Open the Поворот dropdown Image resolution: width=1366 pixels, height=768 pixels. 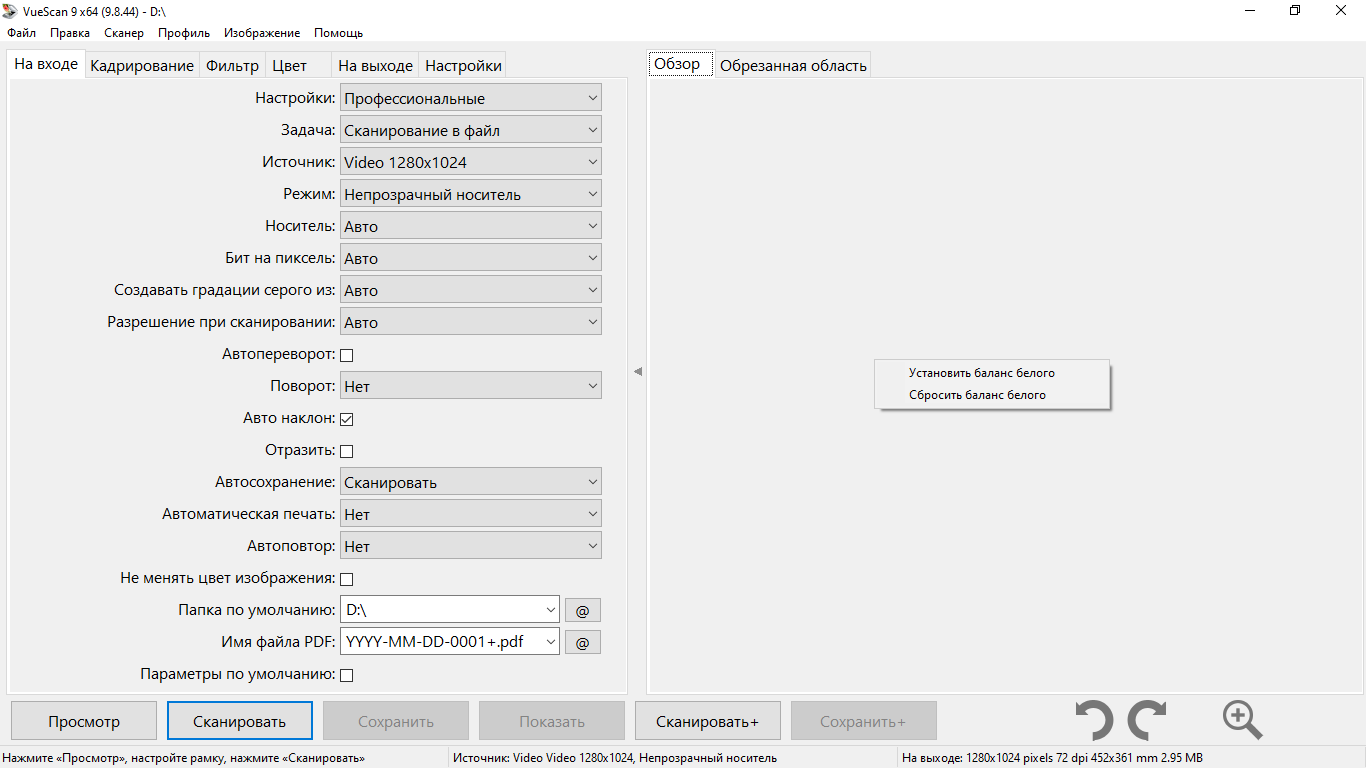pos(471,386)
